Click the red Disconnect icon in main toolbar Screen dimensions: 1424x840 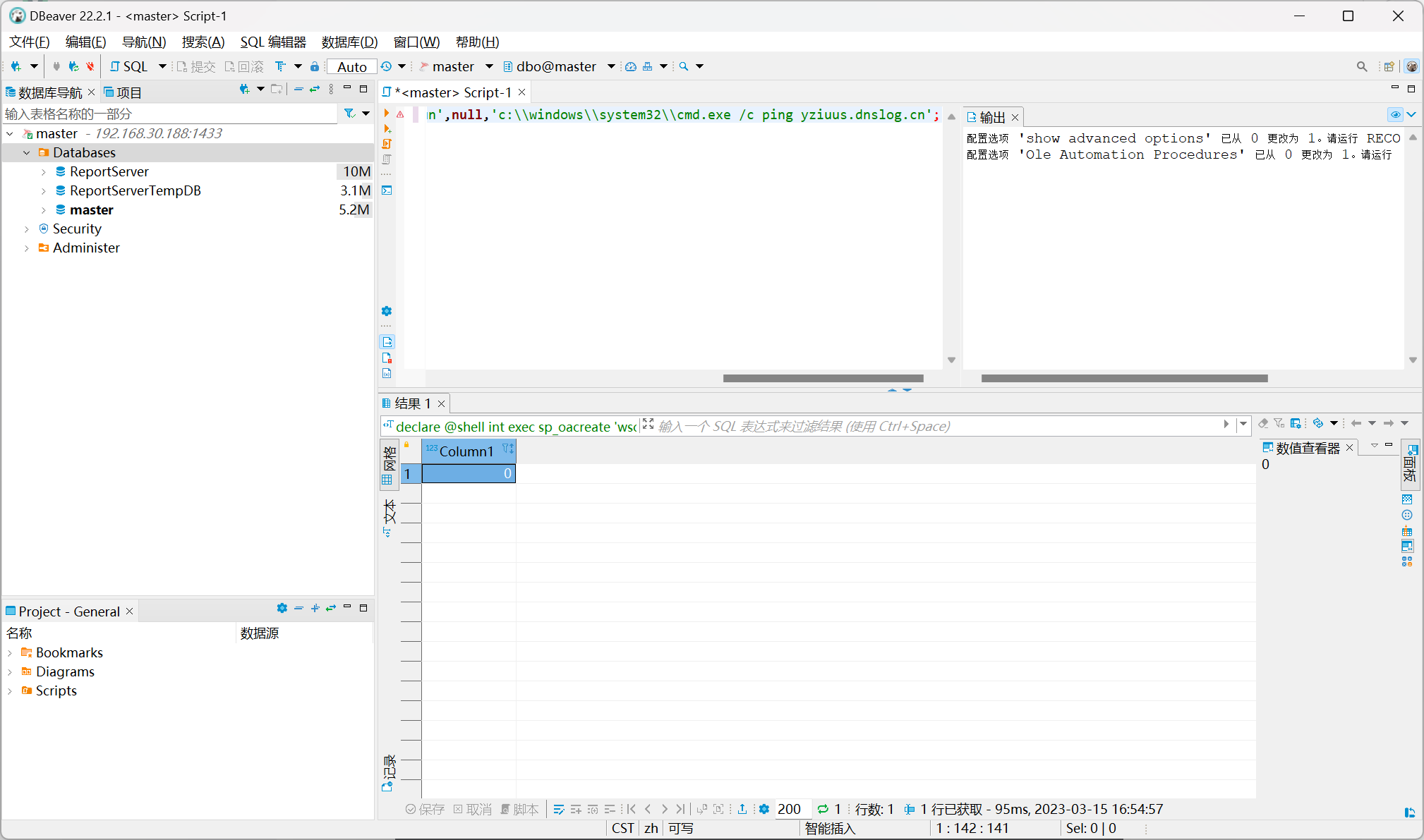point(90,66)
